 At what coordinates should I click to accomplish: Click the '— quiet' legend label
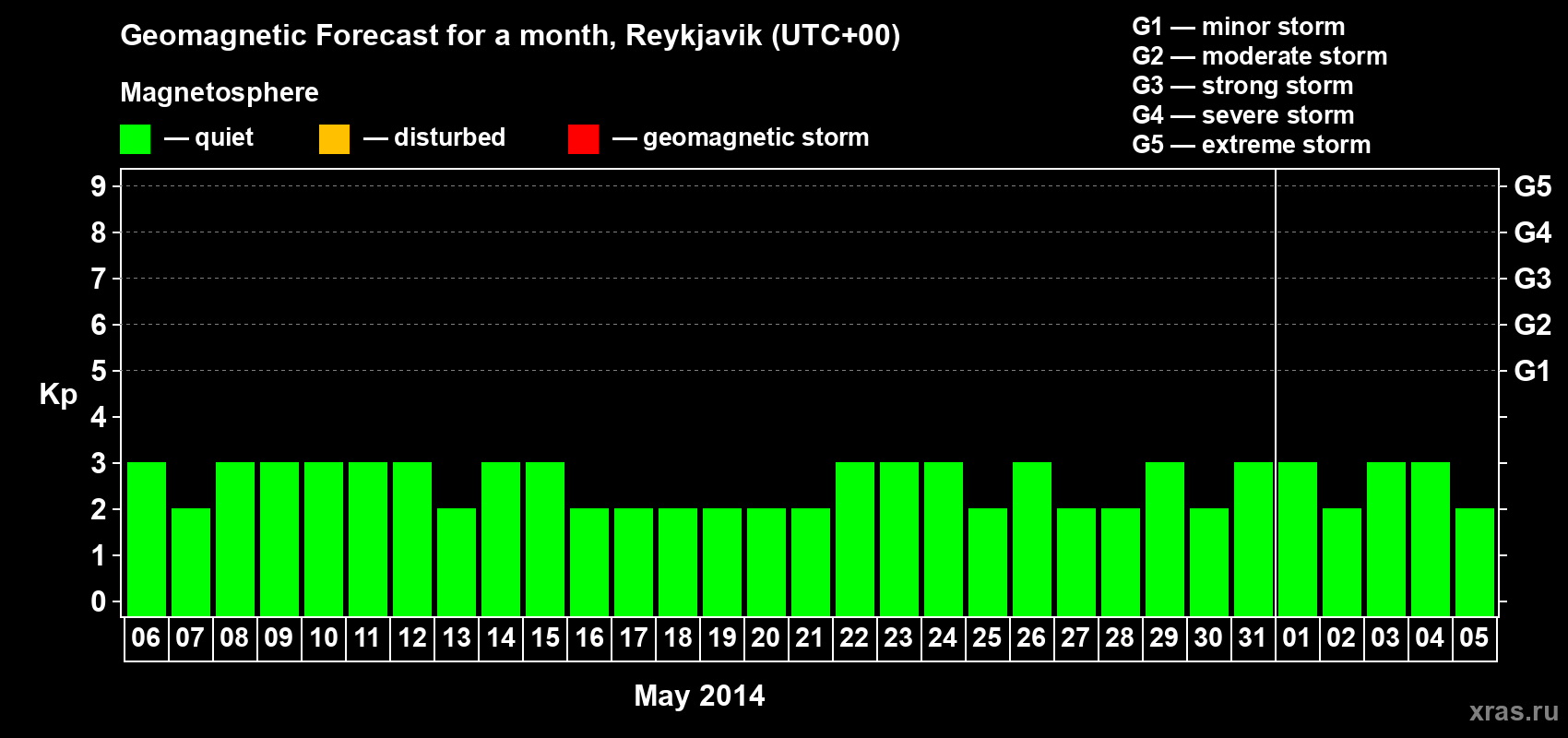click(208, 137)
